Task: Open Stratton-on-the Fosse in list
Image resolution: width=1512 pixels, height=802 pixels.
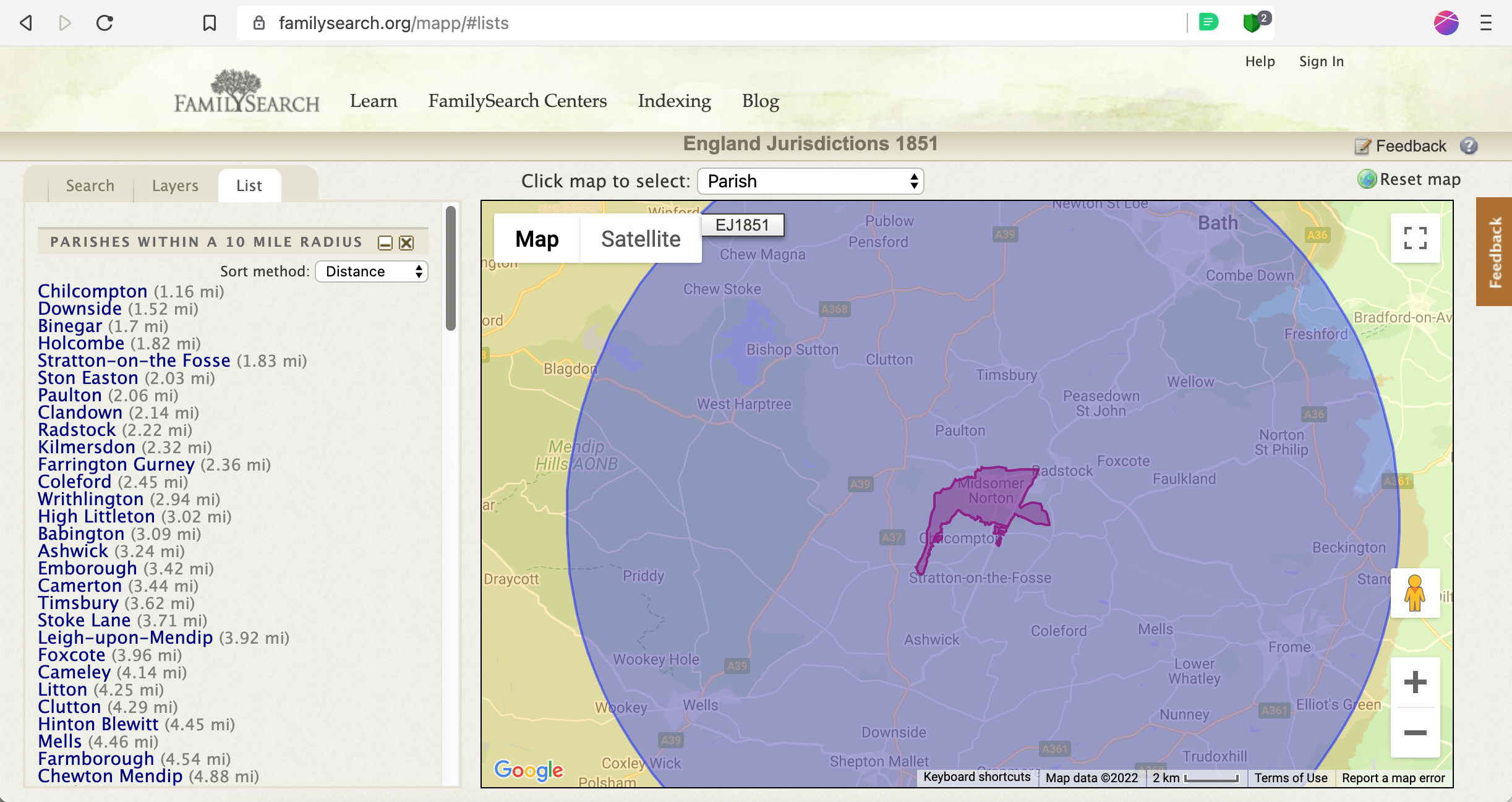Action: pos(134,360)
